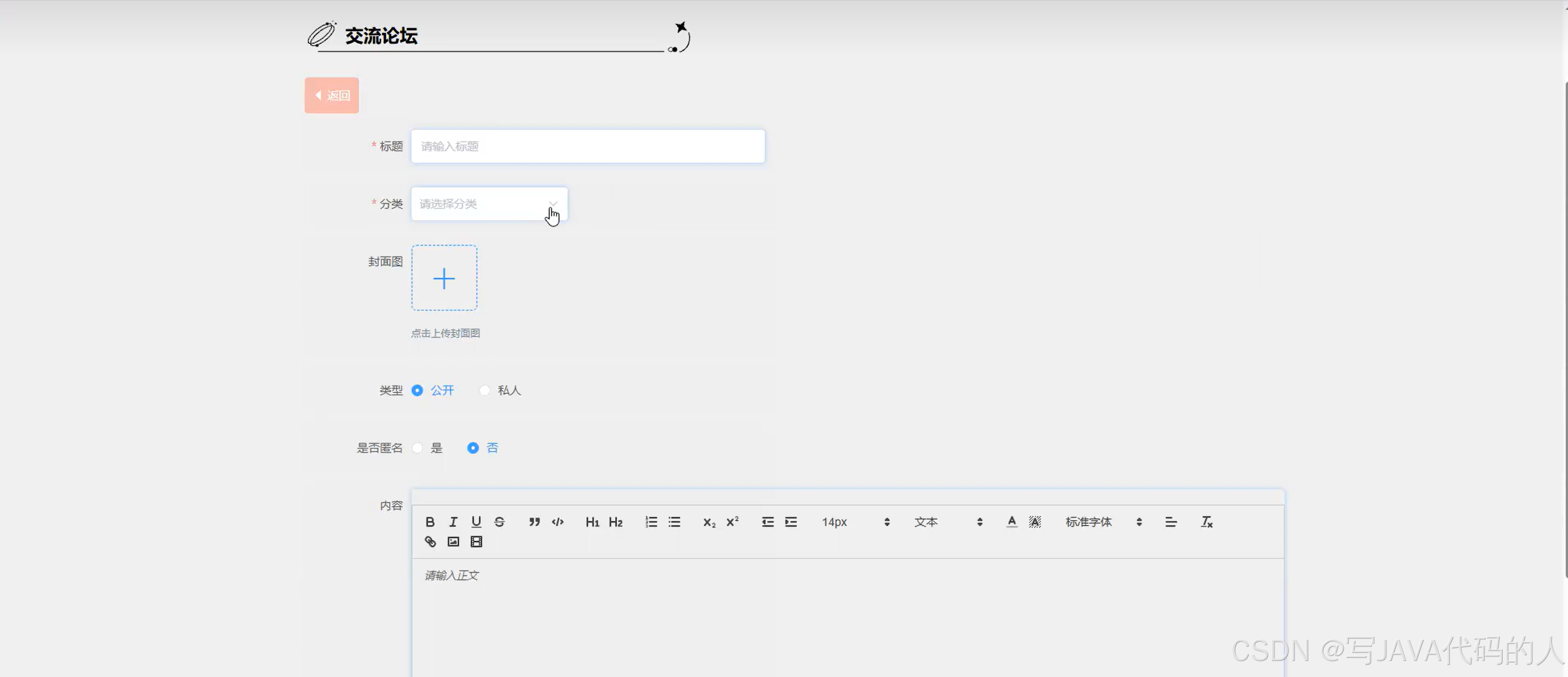This screenshot has width=1568, height=677.
Task: Insert an image into the content
Action: coord(453,541)
